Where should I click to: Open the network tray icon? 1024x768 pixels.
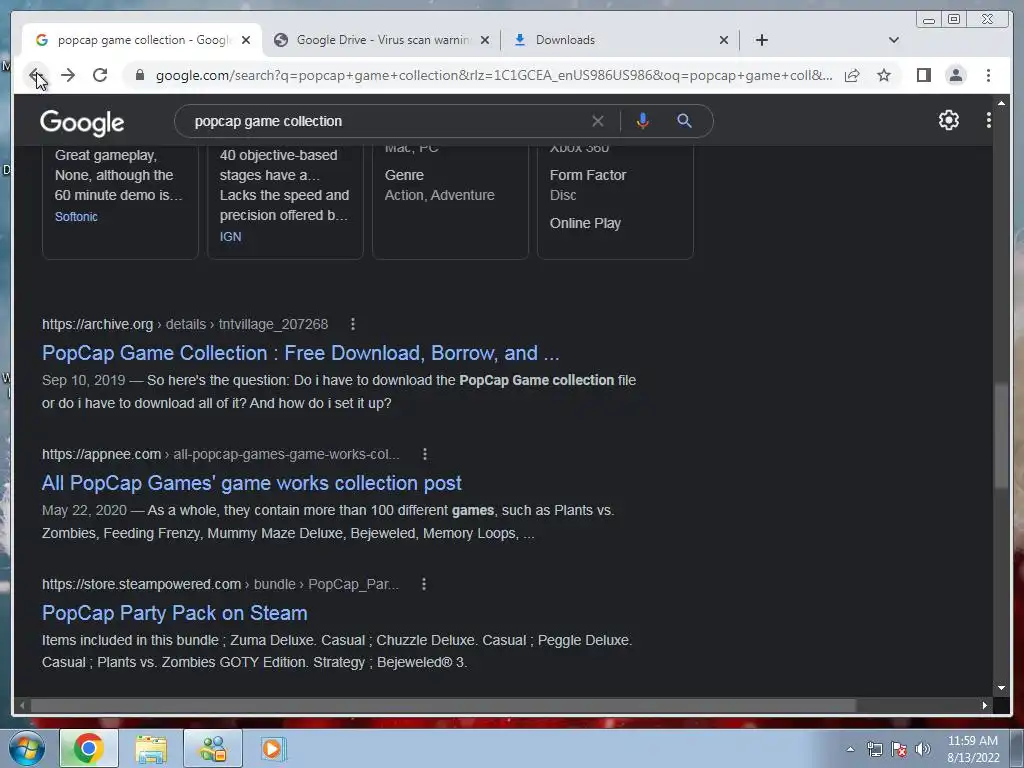(x=874, y=749)
